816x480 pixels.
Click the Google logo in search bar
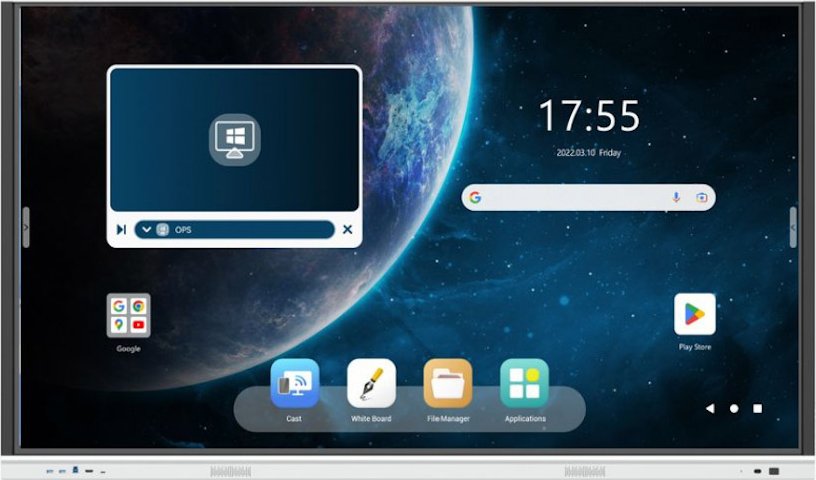pos(476,198)
